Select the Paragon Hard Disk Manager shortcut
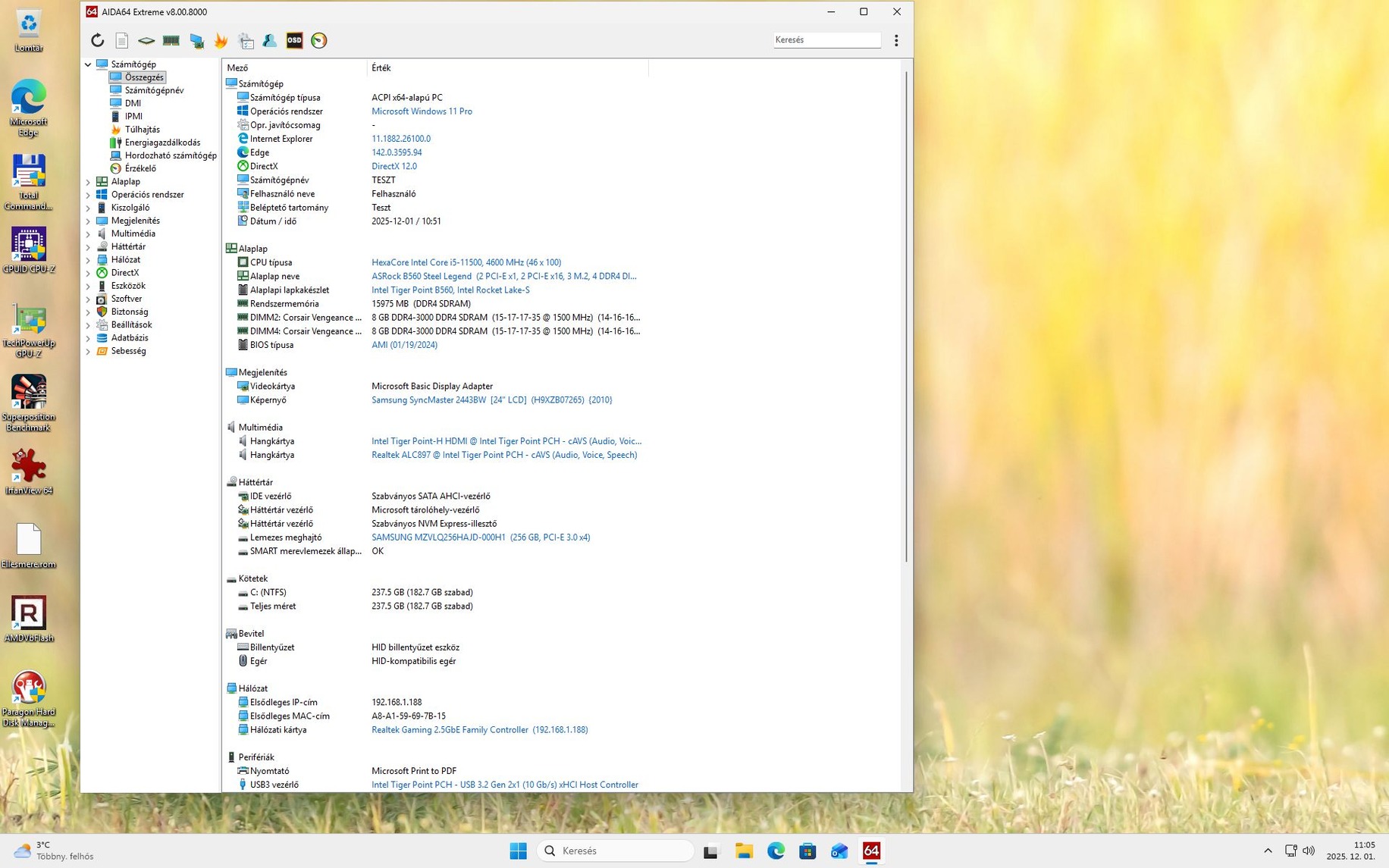The height and width of the screenshot is (868, 1389). [x=29, y=699]
